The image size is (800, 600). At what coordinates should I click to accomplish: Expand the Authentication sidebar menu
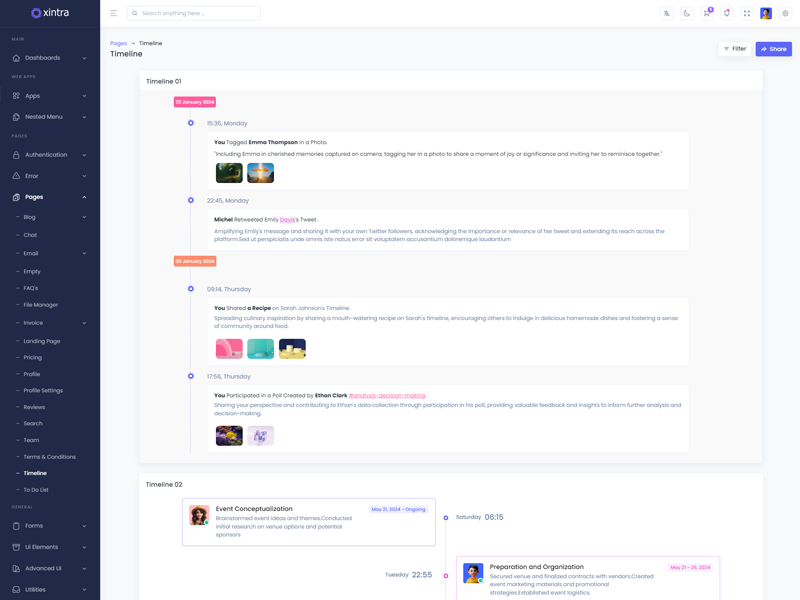coord(50,155)
